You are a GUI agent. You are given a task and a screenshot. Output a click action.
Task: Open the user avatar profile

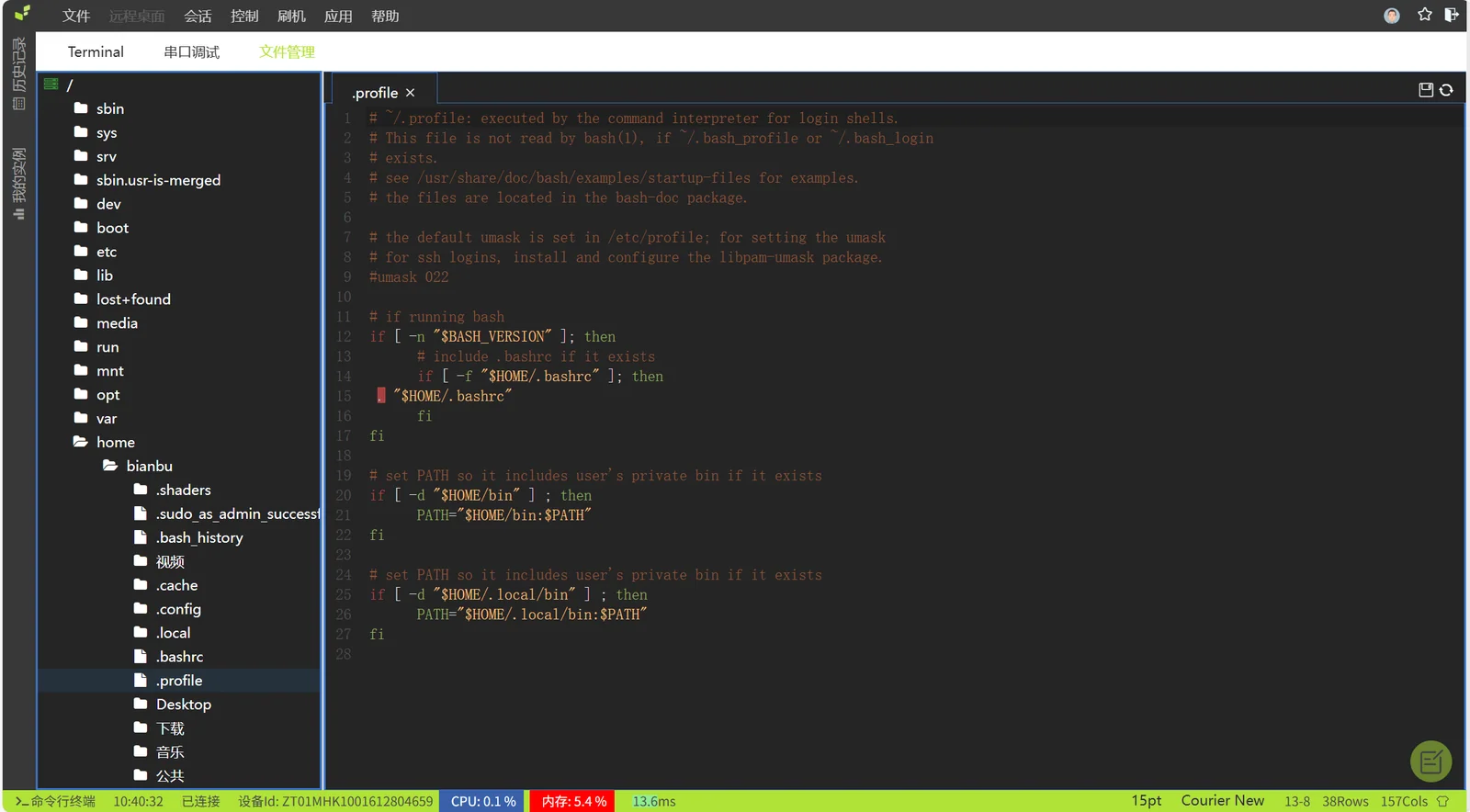coord(1392,16)
